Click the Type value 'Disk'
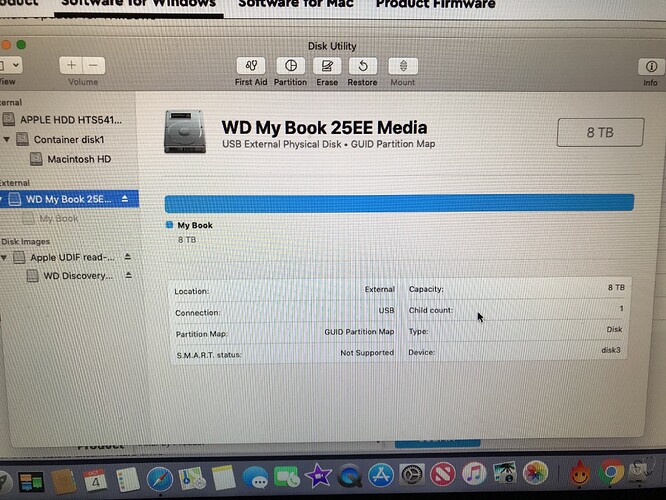 [614, 329]
